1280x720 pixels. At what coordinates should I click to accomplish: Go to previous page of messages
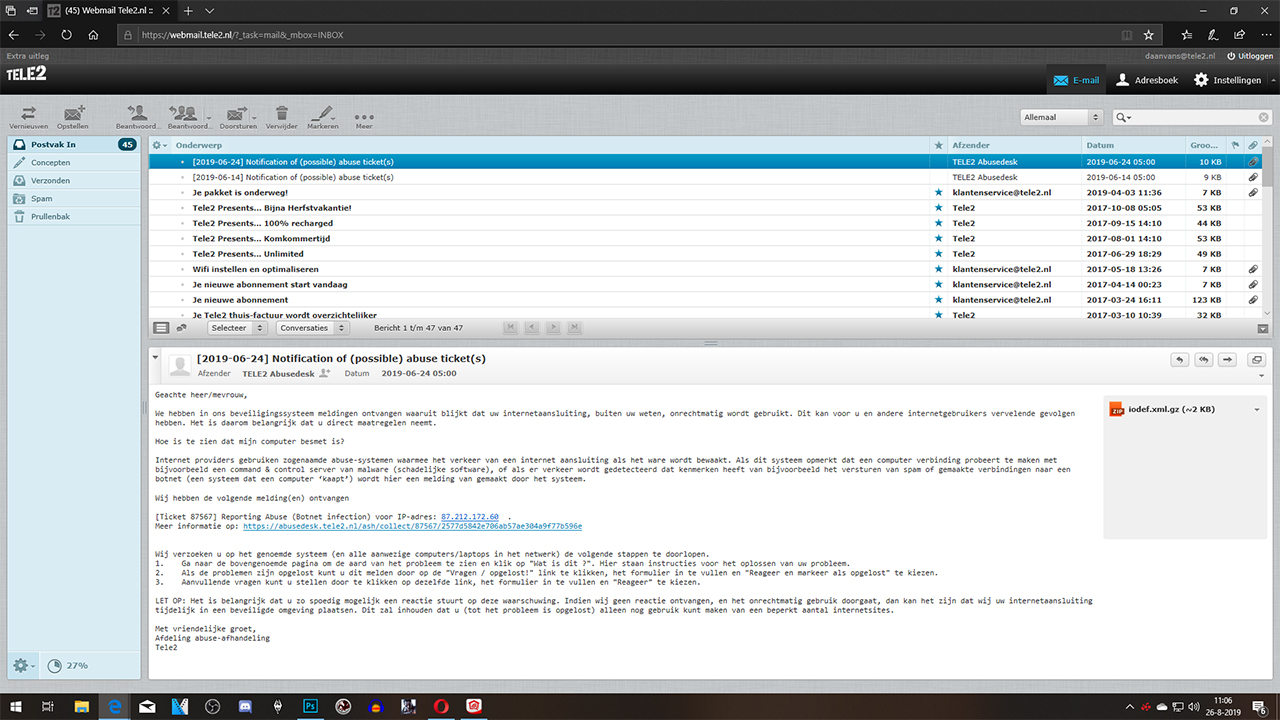point(533,327)
